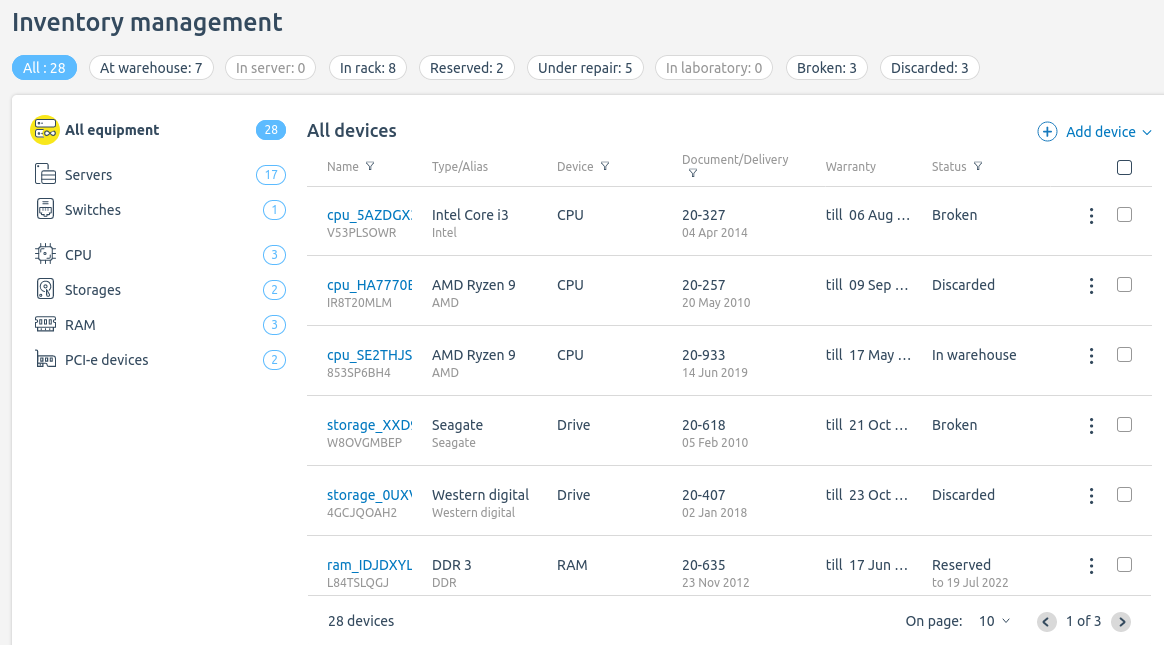The image size is (1164, 645).
Task: Click the PCI-e devices icon
Action: click(x=45, y=359)
